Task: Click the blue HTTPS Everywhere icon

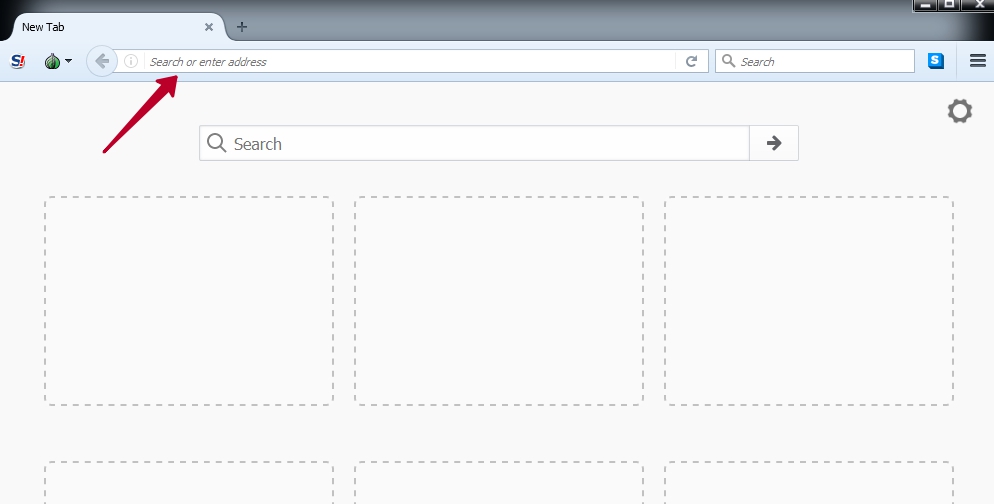Action: (935, 61)
